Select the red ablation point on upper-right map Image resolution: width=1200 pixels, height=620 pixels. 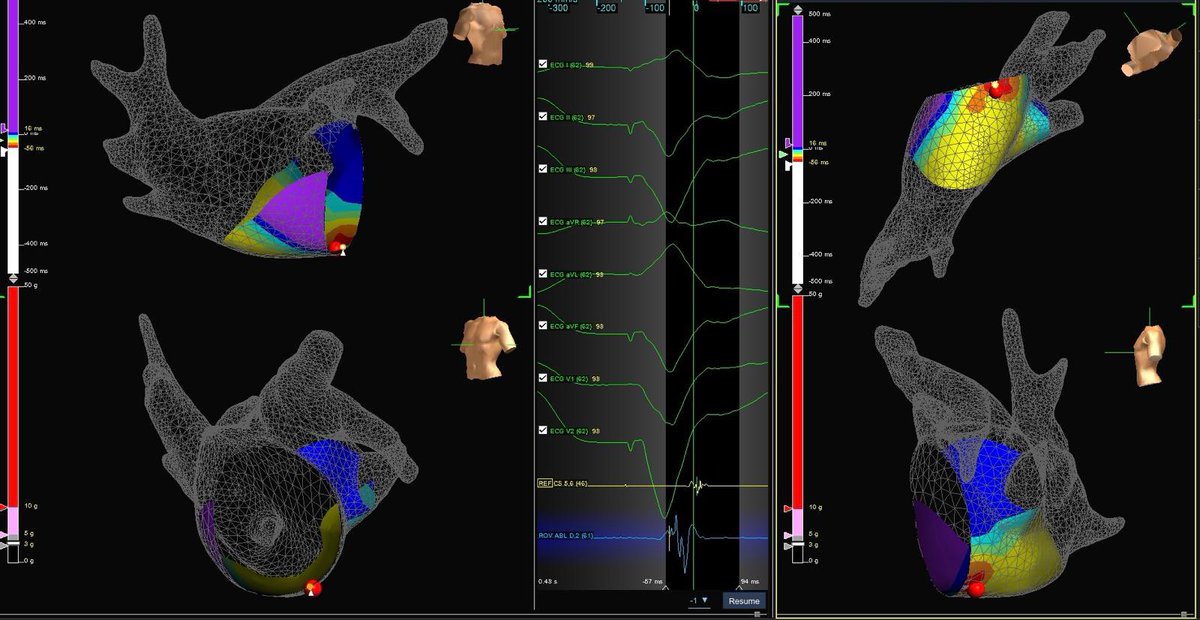pos(996,90)
